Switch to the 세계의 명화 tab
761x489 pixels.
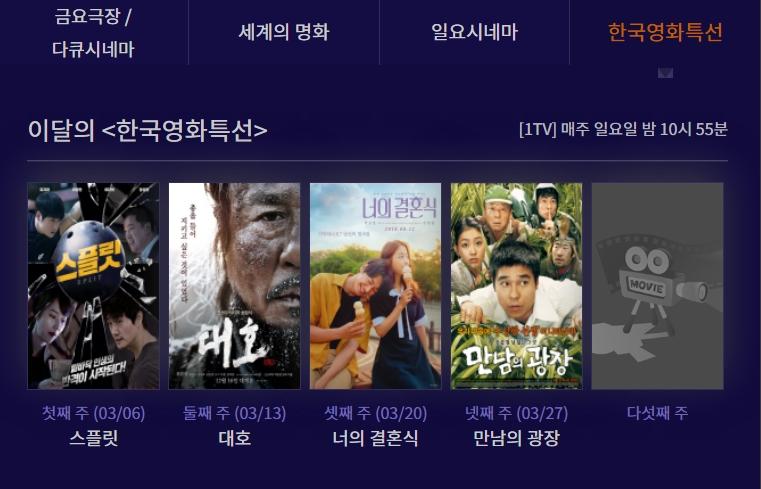click(284, 32)
